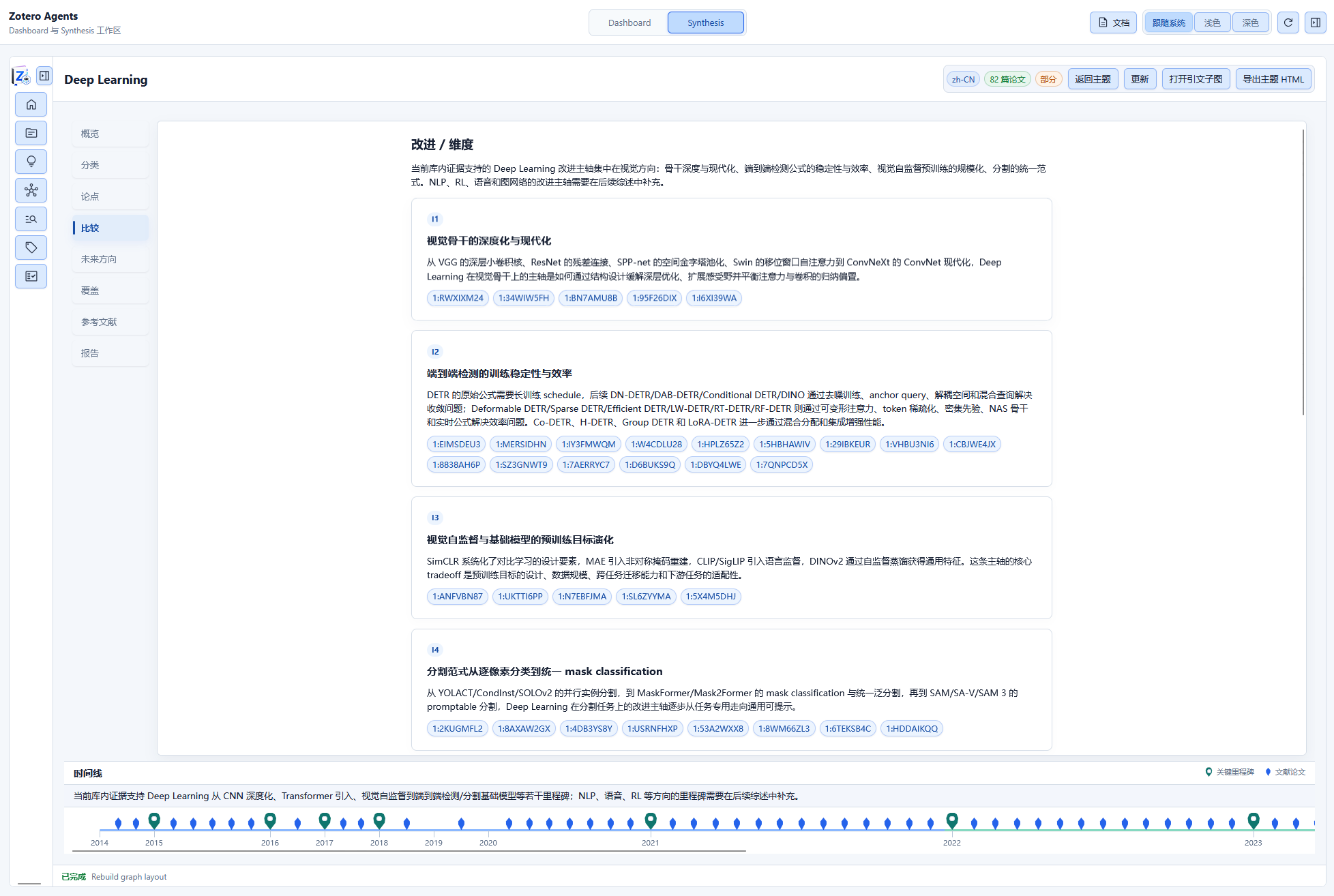Open citation 1:HDDAIKQQ
Screen dimensions: 1334x896
click(912, 728)
